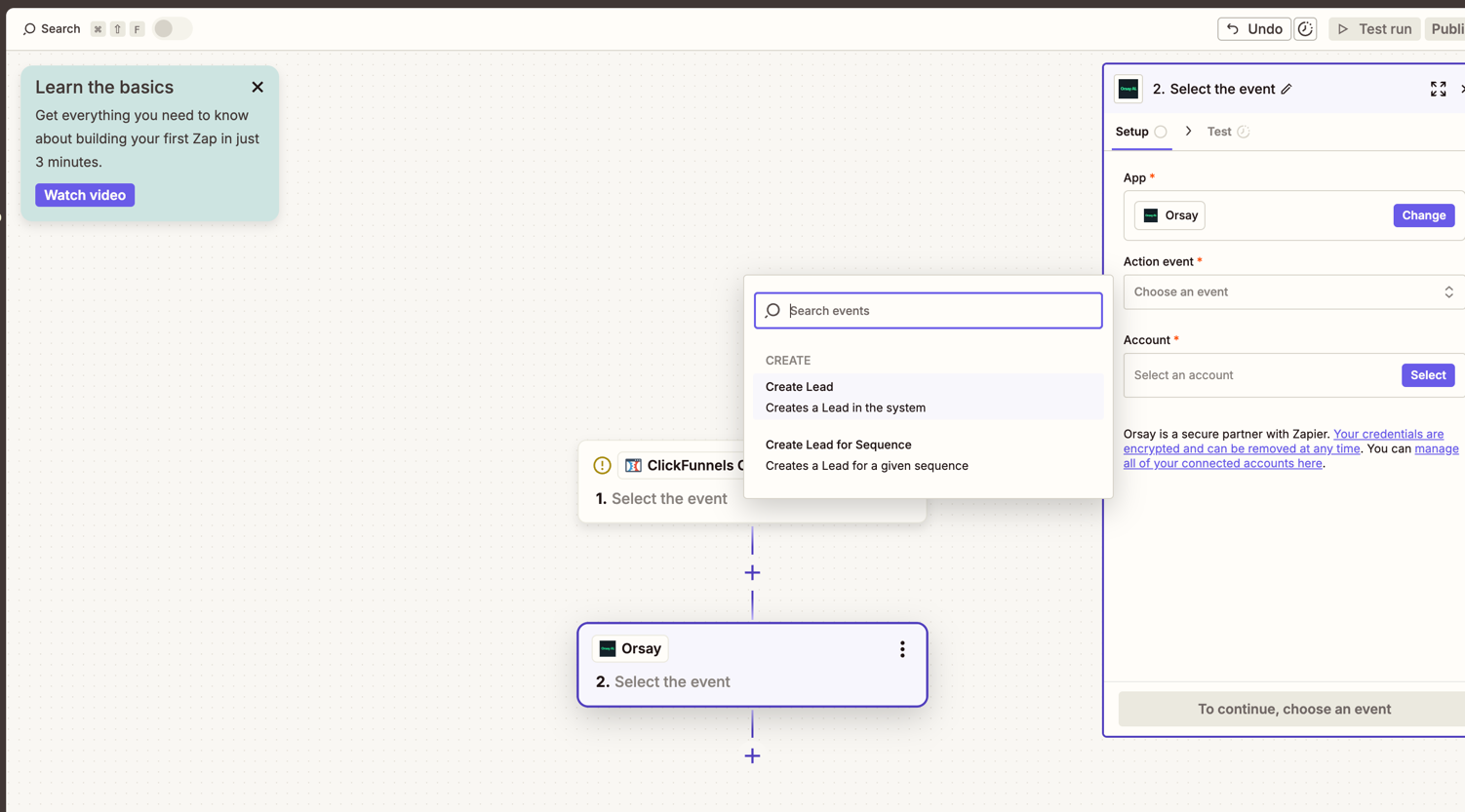Open Orsay step three-dot menu
The image size is (1465, 812).
pos(902,649)
